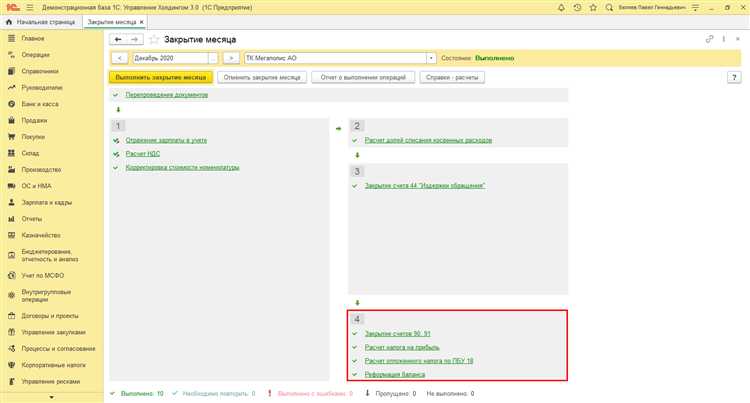Click Выполнить закрытие месяца button
Image resolution: width=750 pixels, height=403 pixels.
click(x=161, y=77)
